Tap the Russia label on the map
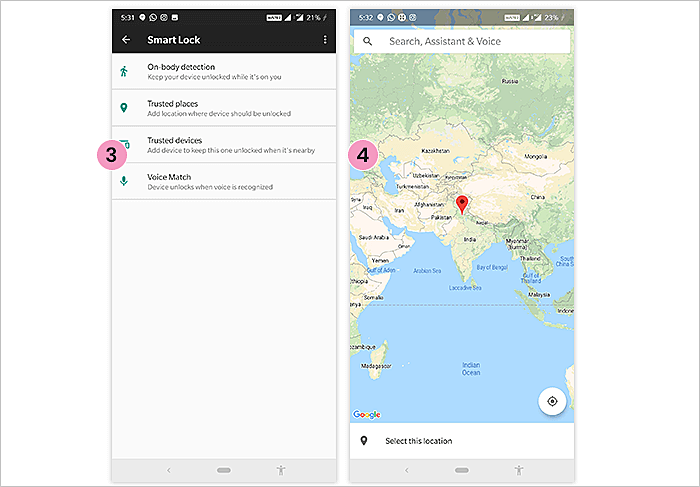The height and width of the screenshot is (487, 700). (510, 81)
